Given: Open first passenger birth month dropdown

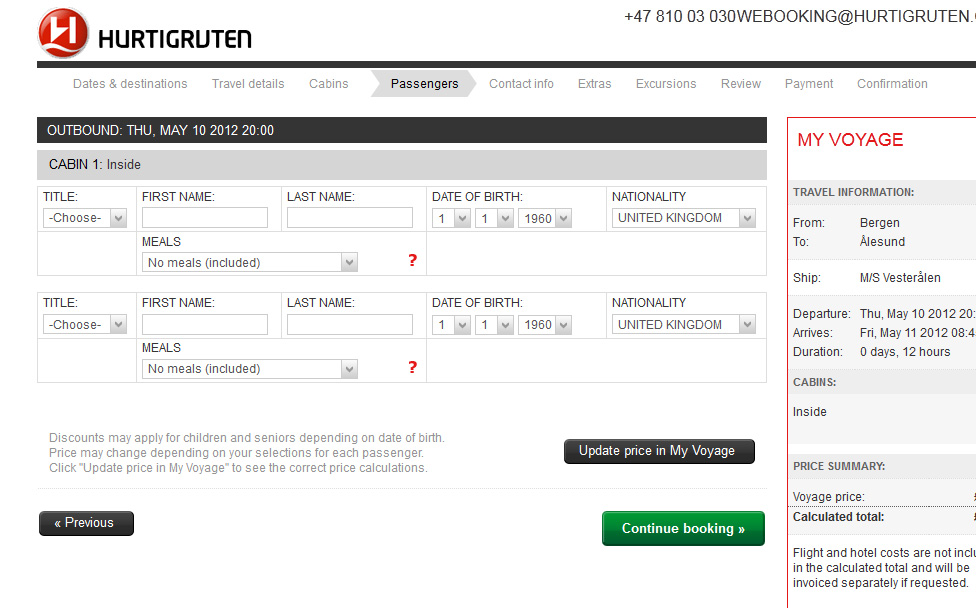Looking at the screenshot, I should point(494,218).
